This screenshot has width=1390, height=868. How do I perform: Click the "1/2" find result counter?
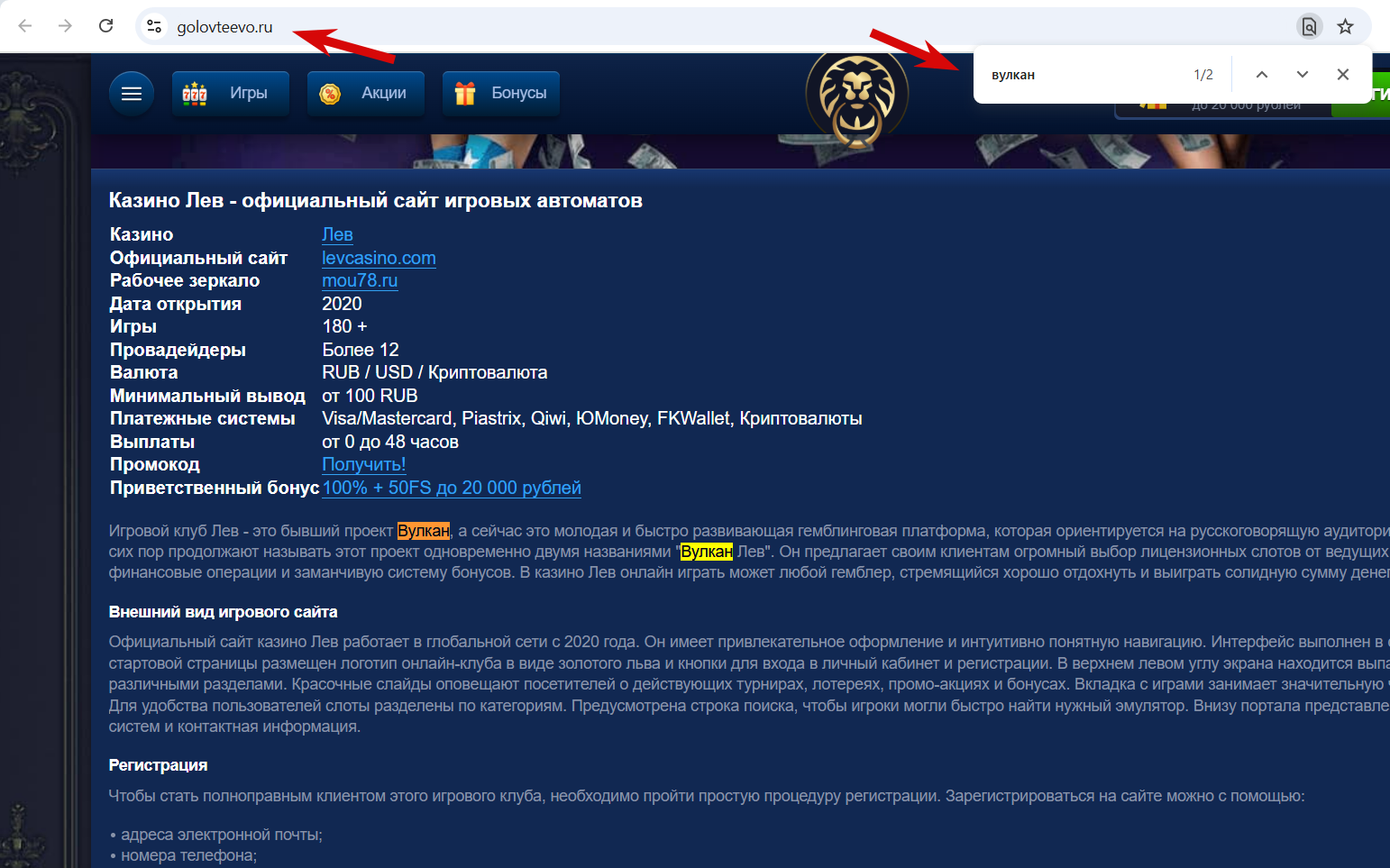tap(1203, 75)
